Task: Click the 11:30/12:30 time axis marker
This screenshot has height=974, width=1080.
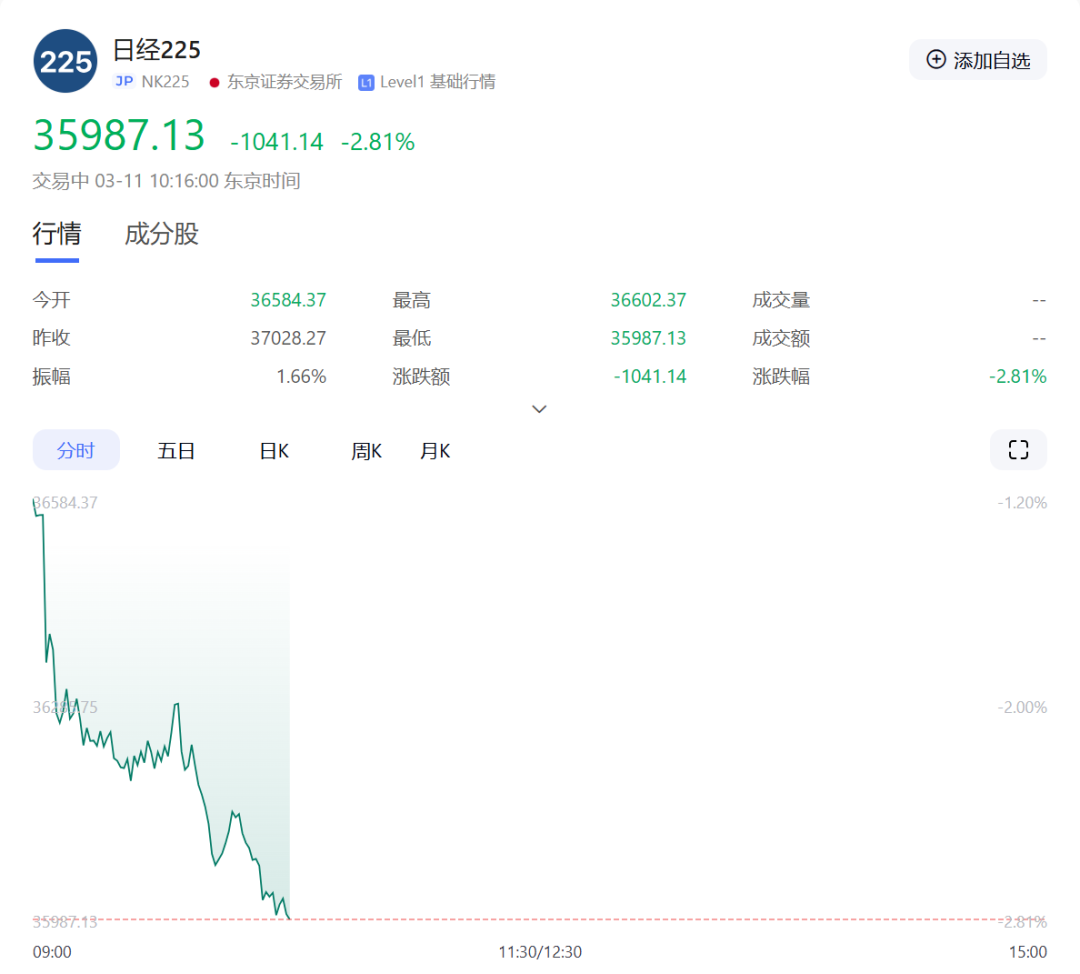Action: click(x=540, y=951)
